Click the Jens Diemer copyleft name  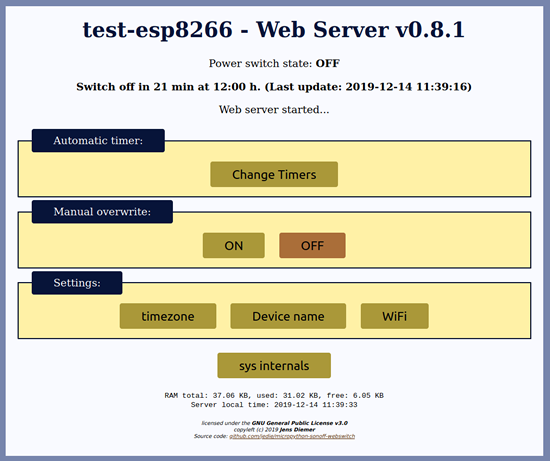click(x=297, y=429)
